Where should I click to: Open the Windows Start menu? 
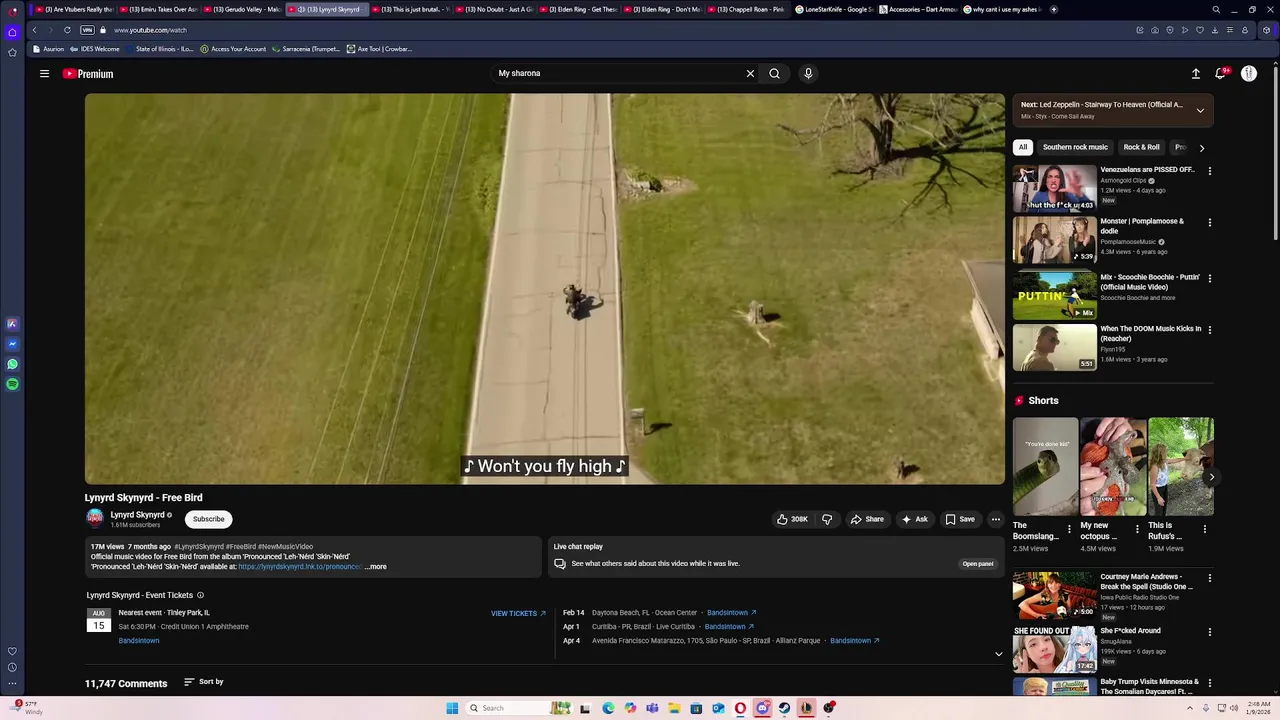coord(452,708)
